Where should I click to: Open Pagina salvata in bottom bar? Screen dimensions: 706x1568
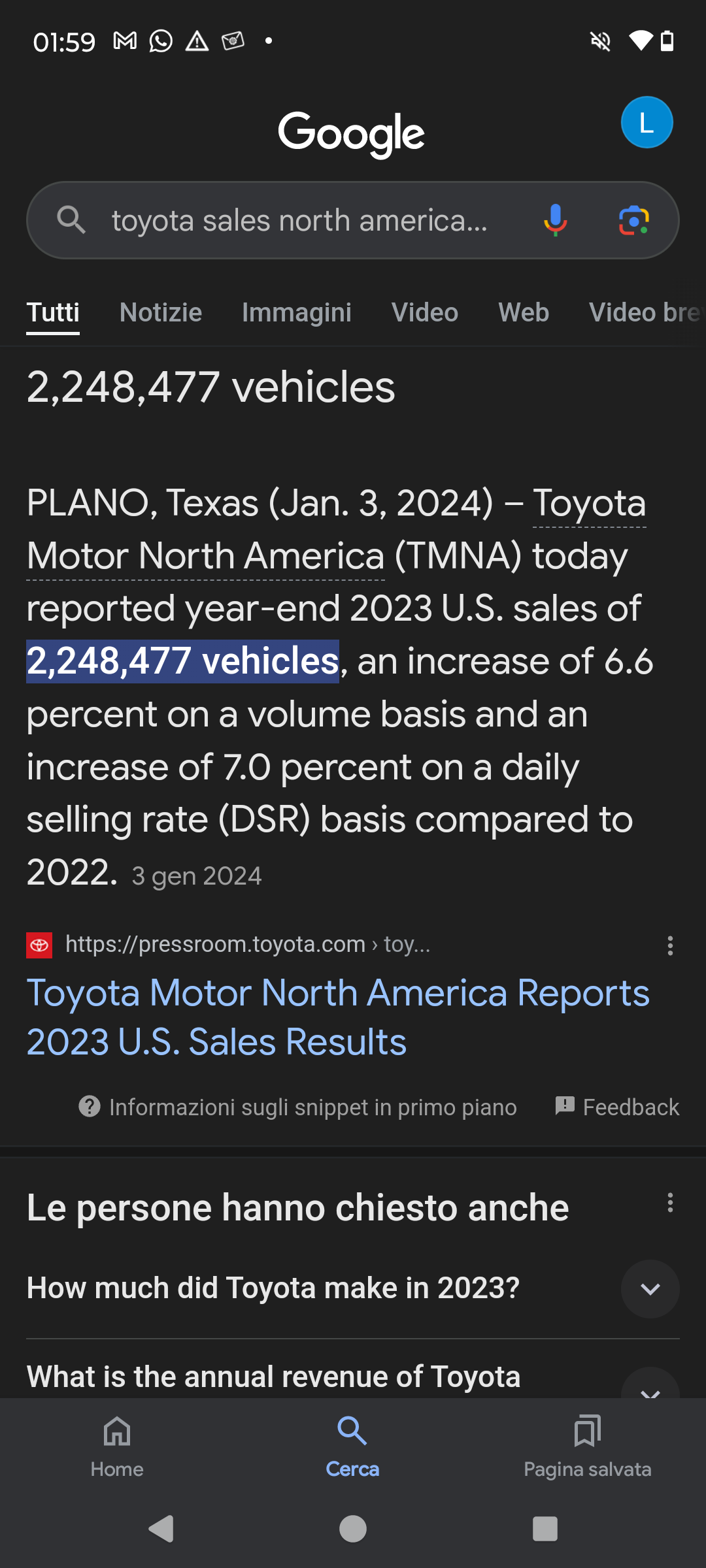(x=588, y=1446)
